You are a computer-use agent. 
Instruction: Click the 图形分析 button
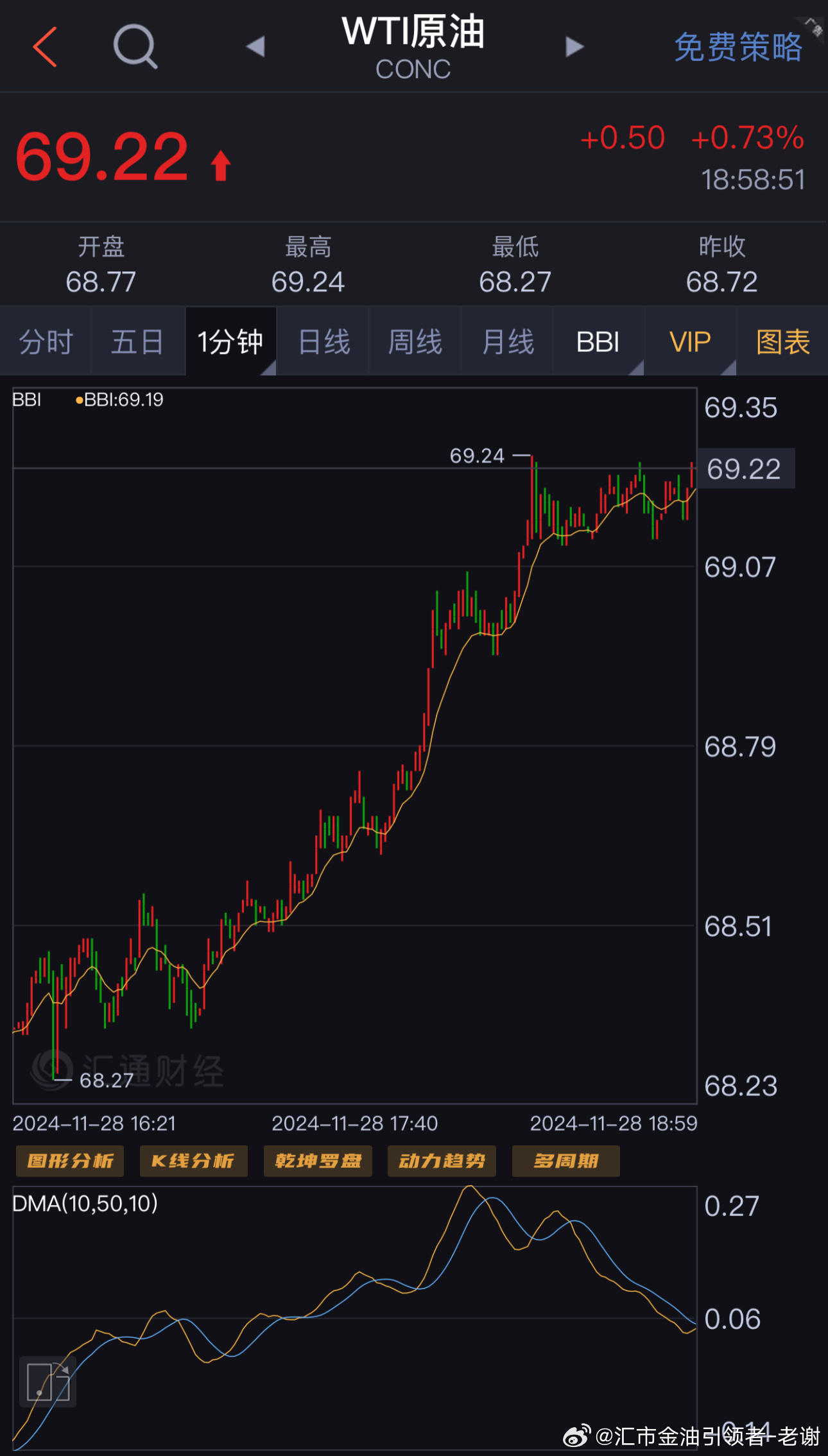click(x=70, y=1161)
